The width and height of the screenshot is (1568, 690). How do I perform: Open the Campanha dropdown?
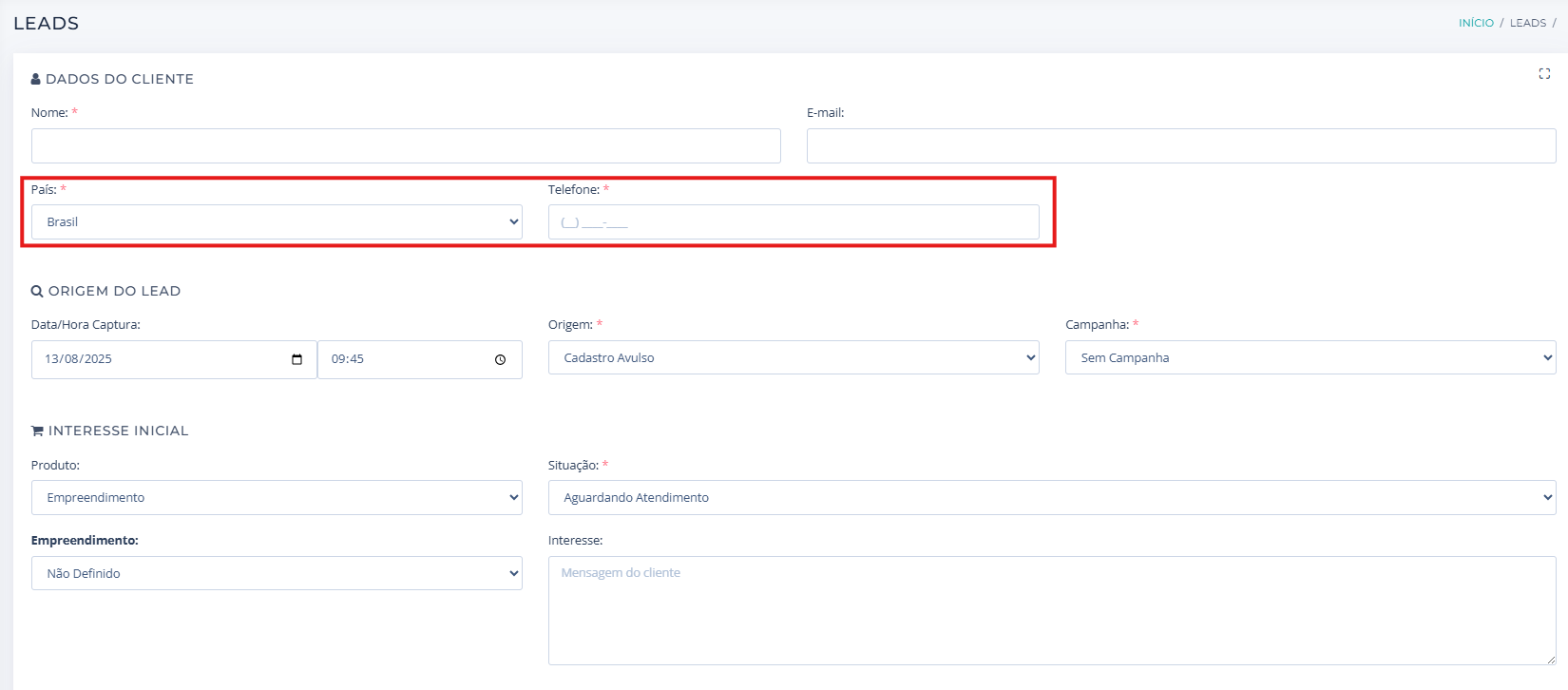coord(1310,357)
